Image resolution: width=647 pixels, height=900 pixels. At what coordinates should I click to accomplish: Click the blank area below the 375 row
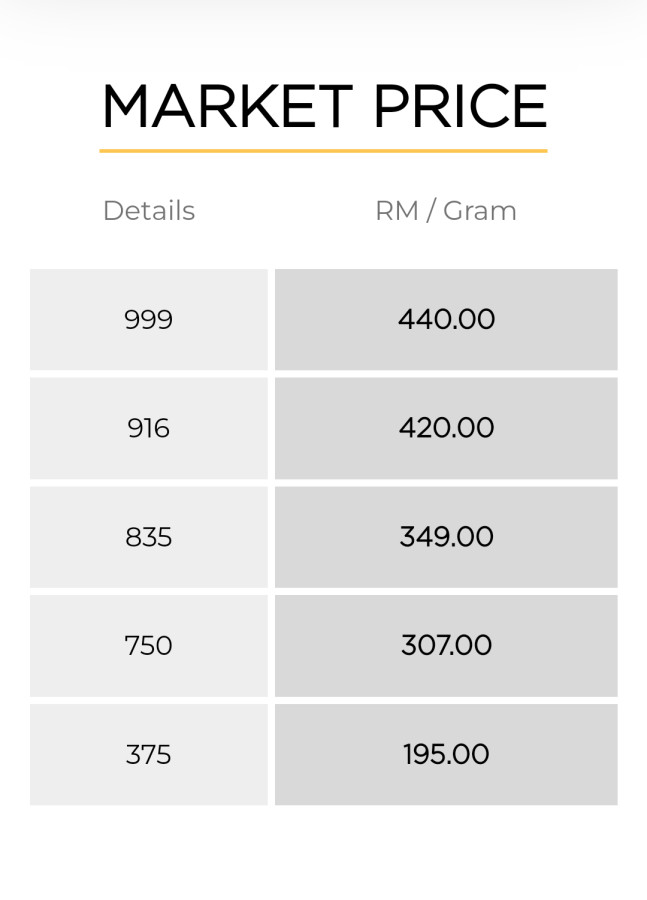coord(149,850)
